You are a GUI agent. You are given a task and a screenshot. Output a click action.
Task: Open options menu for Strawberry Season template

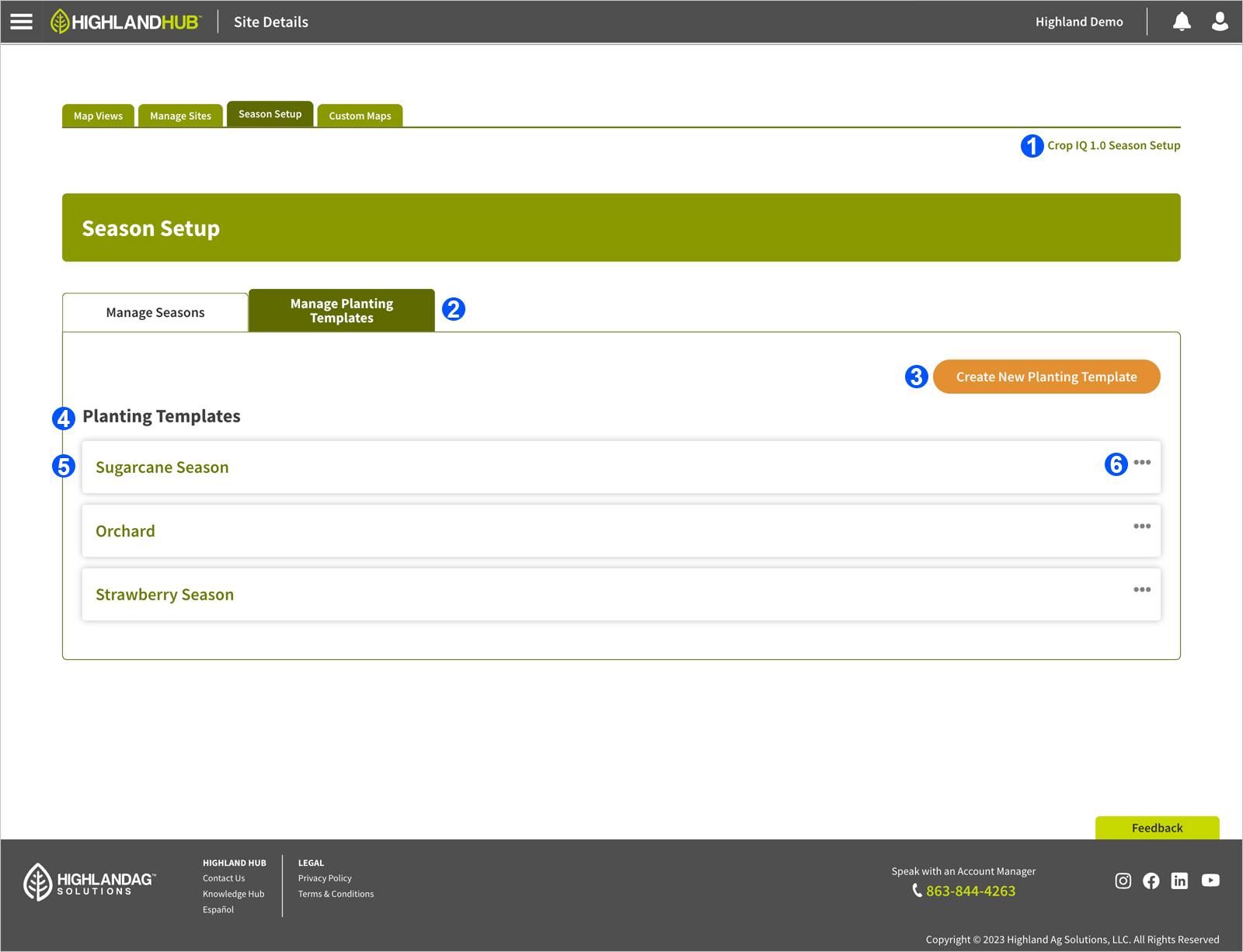(x=1142, y=589)
